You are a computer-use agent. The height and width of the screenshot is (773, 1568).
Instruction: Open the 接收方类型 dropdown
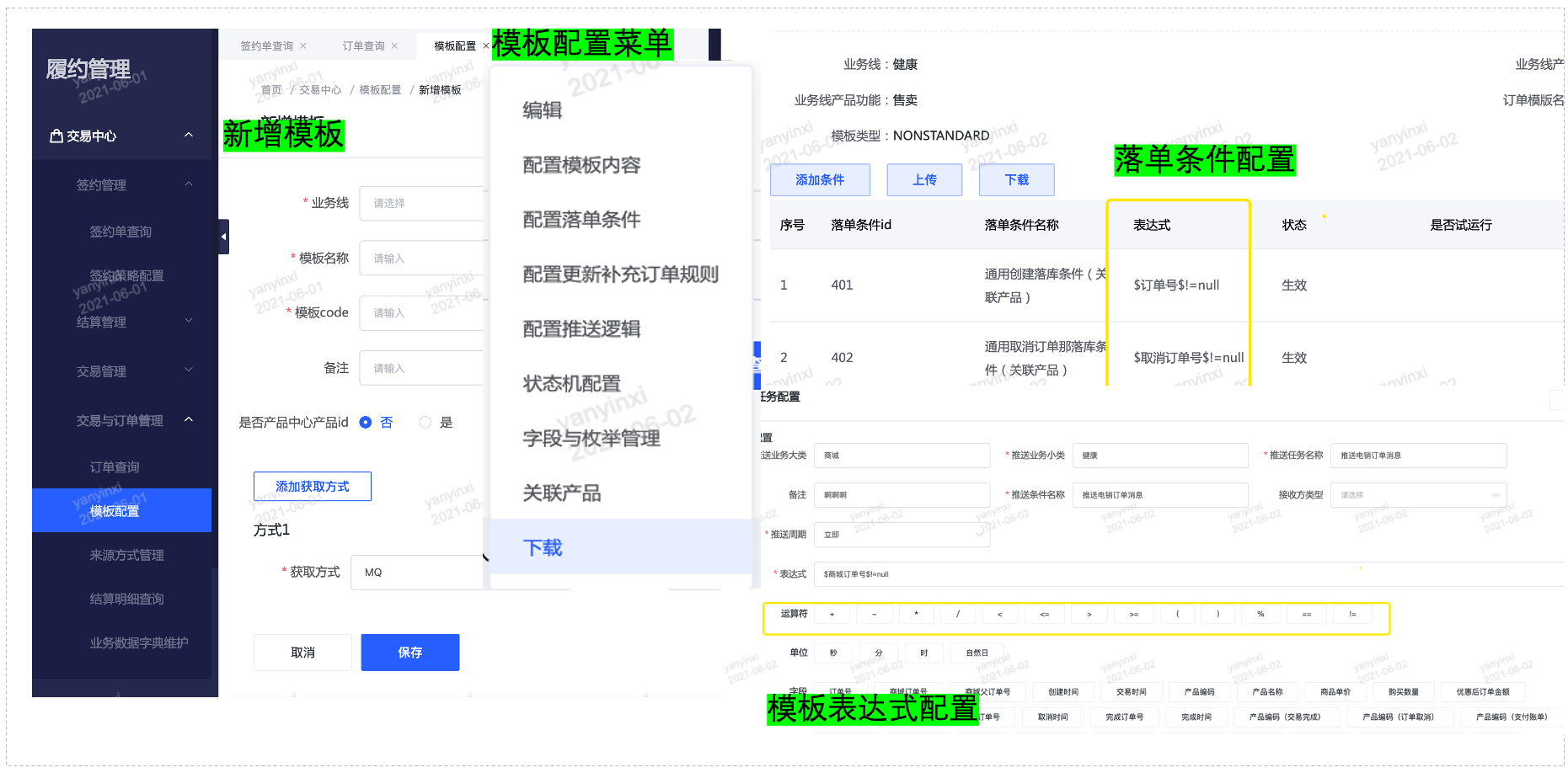coord(1418,495)
